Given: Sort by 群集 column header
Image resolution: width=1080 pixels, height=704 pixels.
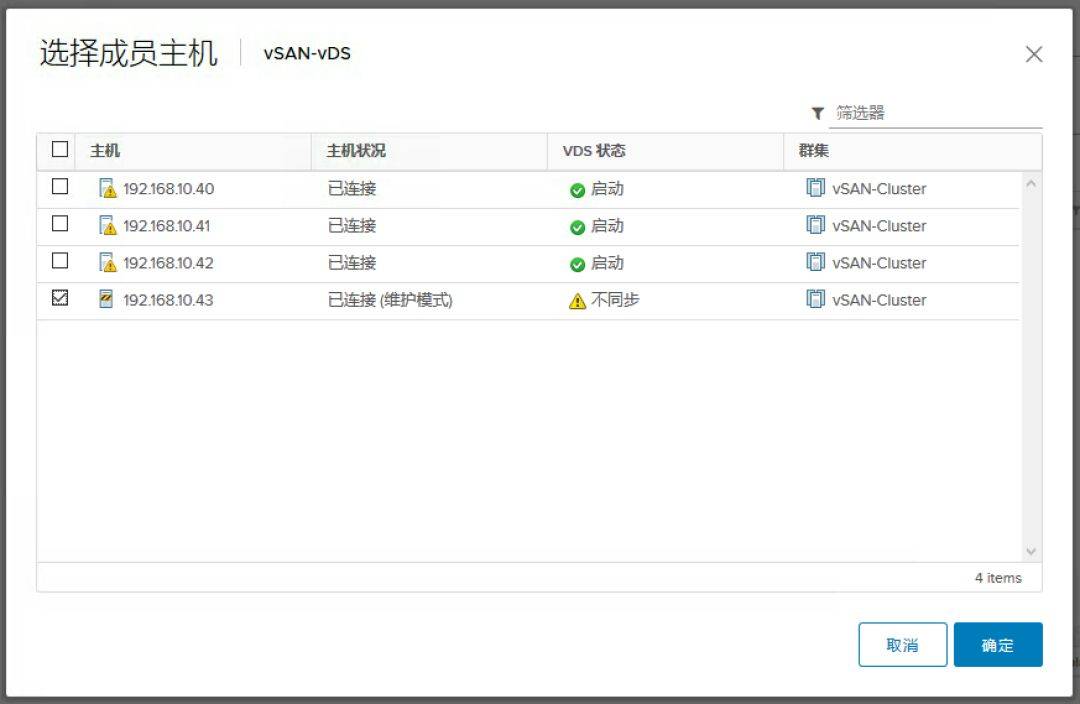Looking at the screenshot, I should (x=814, y=151).
